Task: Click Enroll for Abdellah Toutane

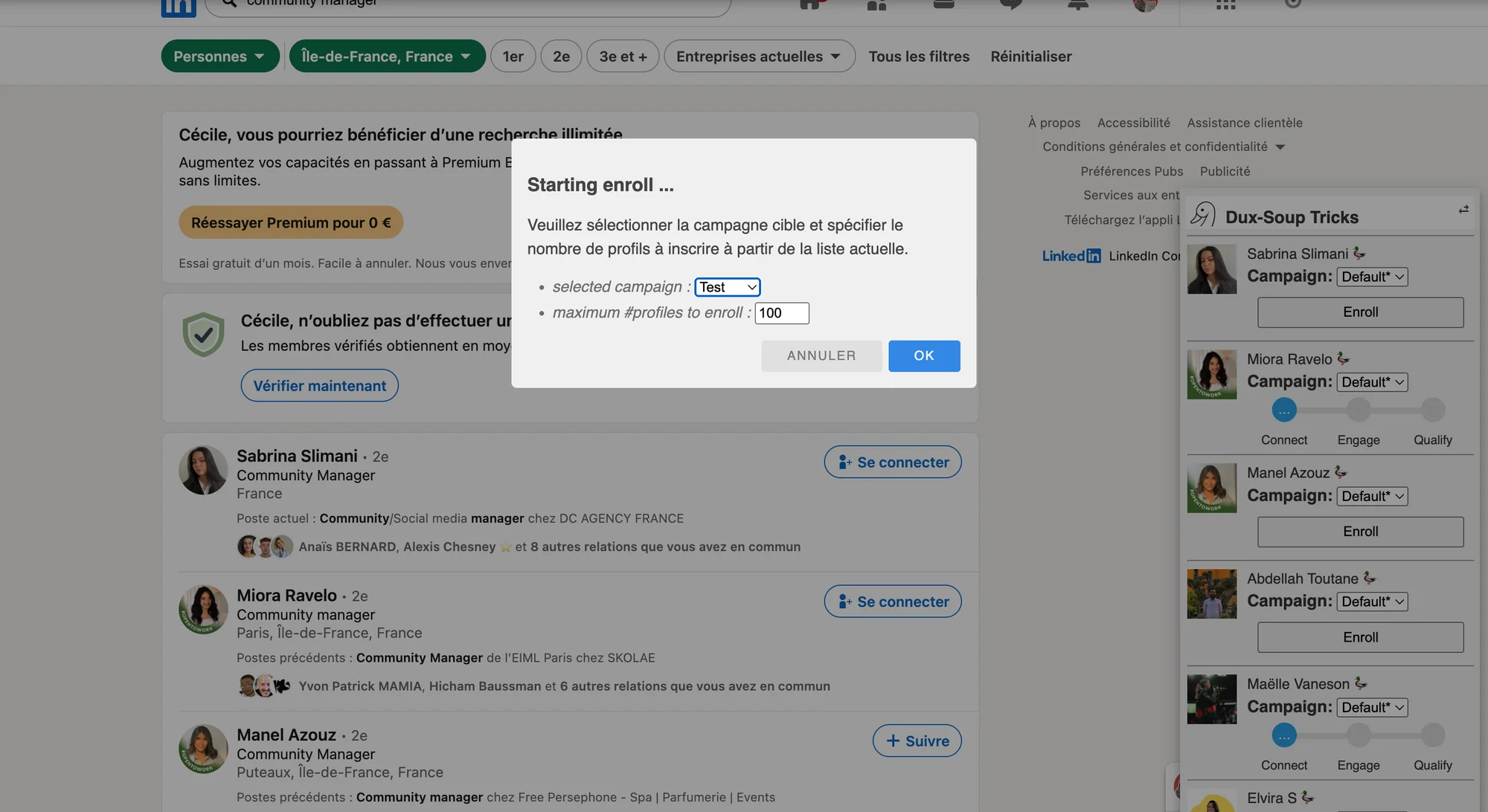Action: (x=1361, y=637)
